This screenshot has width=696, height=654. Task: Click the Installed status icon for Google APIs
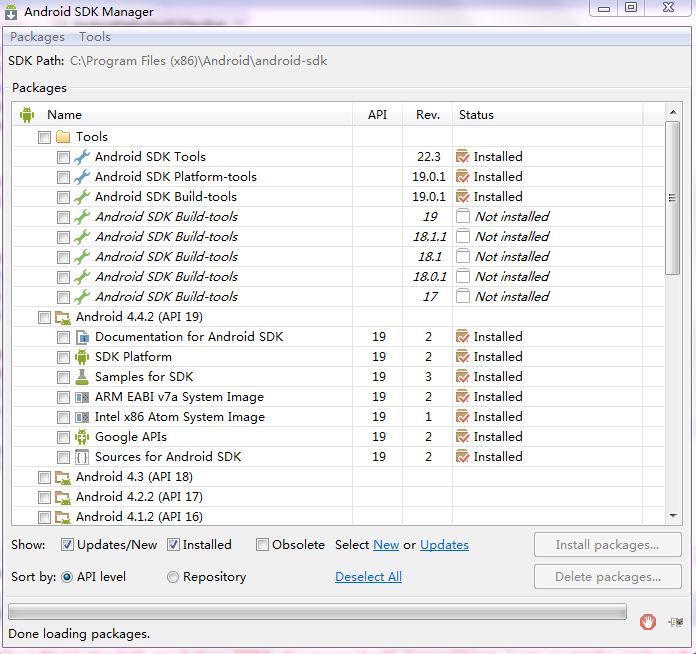(463, 437)
